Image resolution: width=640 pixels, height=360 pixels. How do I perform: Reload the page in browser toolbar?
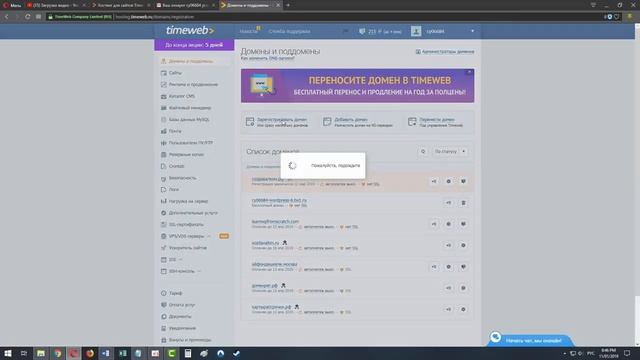[27, 17]
